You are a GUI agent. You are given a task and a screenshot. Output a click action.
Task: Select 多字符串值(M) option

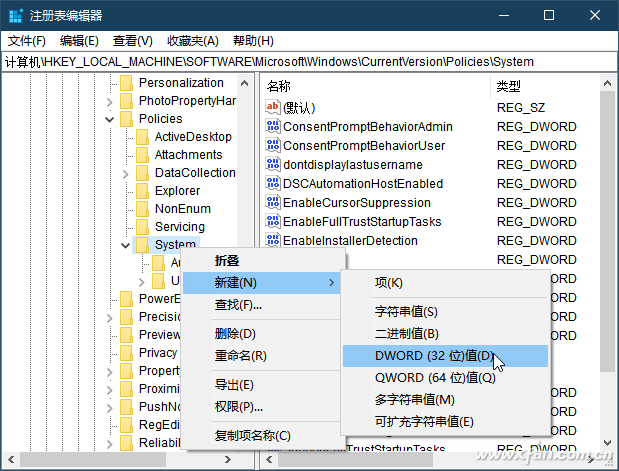tap(445, 400)
